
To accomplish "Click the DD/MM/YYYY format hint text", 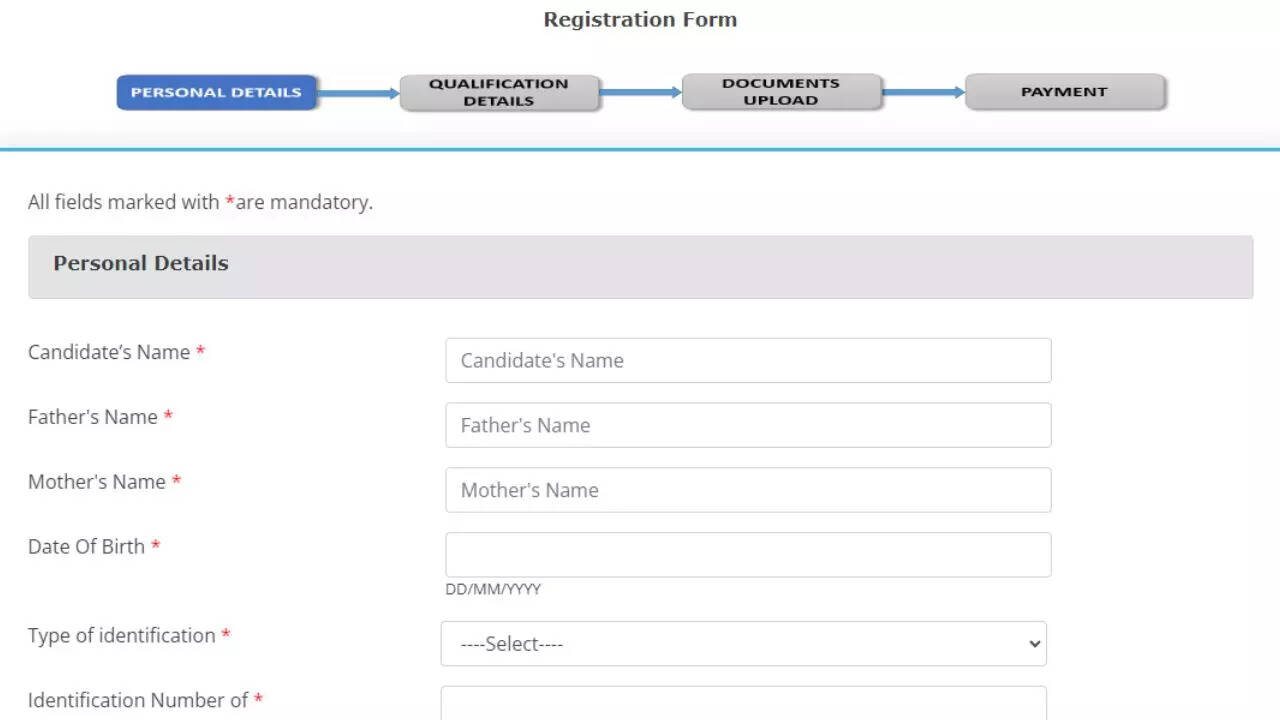I will pos(493,589).
